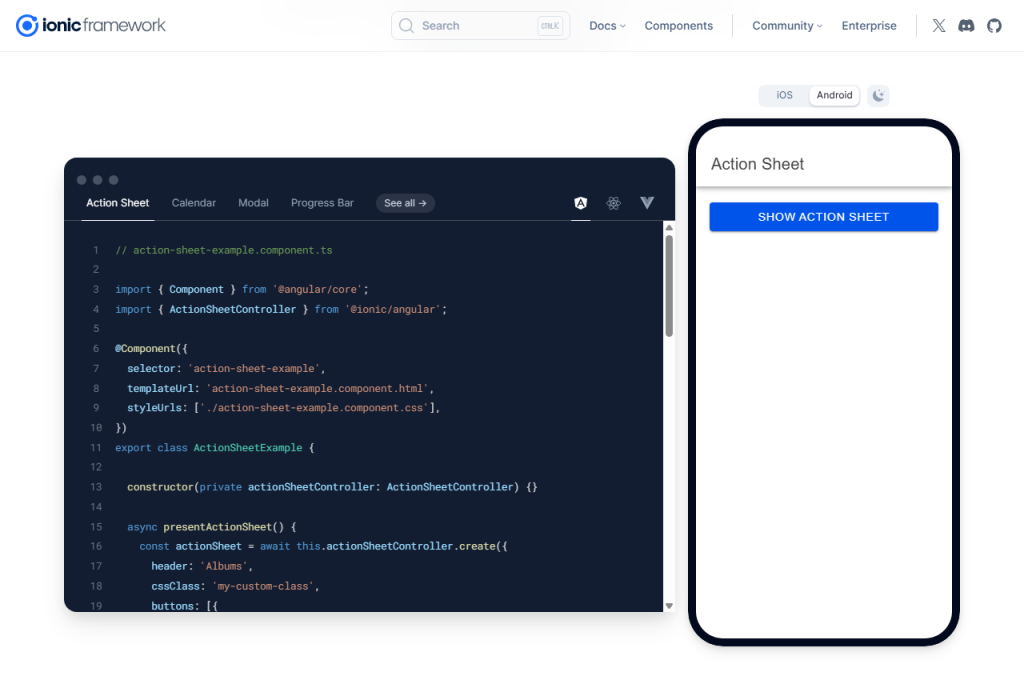Click the CTRL K shortcut badge
1024x684 pixels.
pos(550,25)
